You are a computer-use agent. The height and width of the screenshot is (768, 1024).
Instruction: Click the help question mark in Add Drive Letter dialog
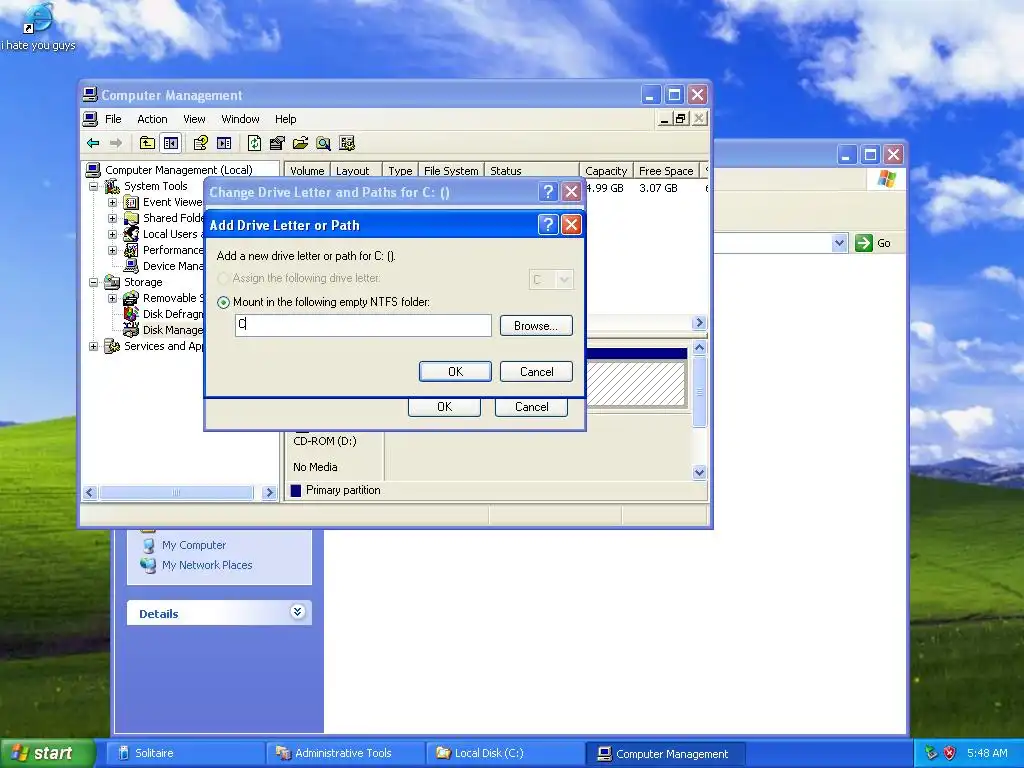tap(548, 225)
